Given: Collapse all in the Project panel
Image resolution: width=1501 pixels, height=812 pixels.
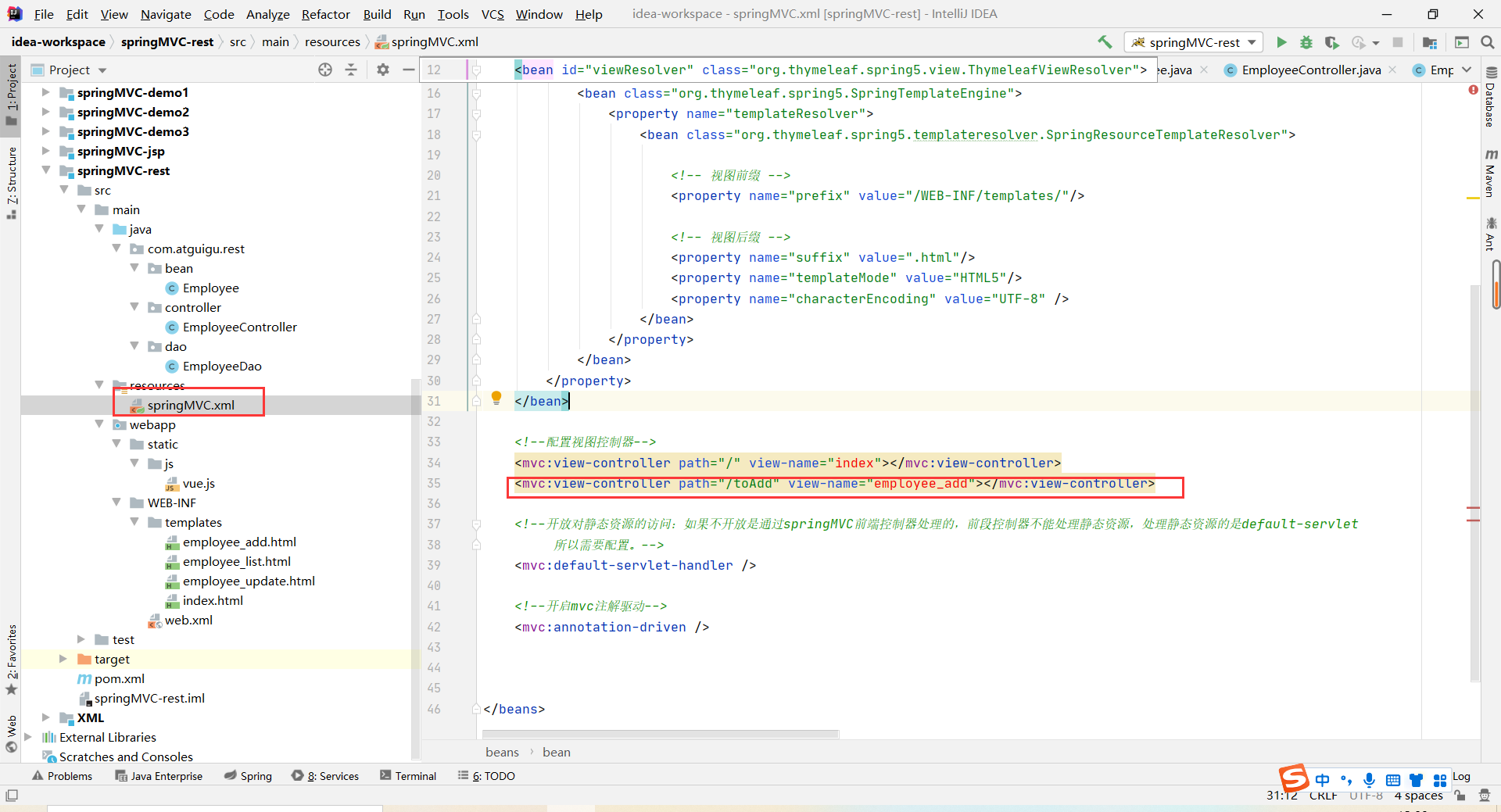Looking at the screenshot, I should pos(351,70).
